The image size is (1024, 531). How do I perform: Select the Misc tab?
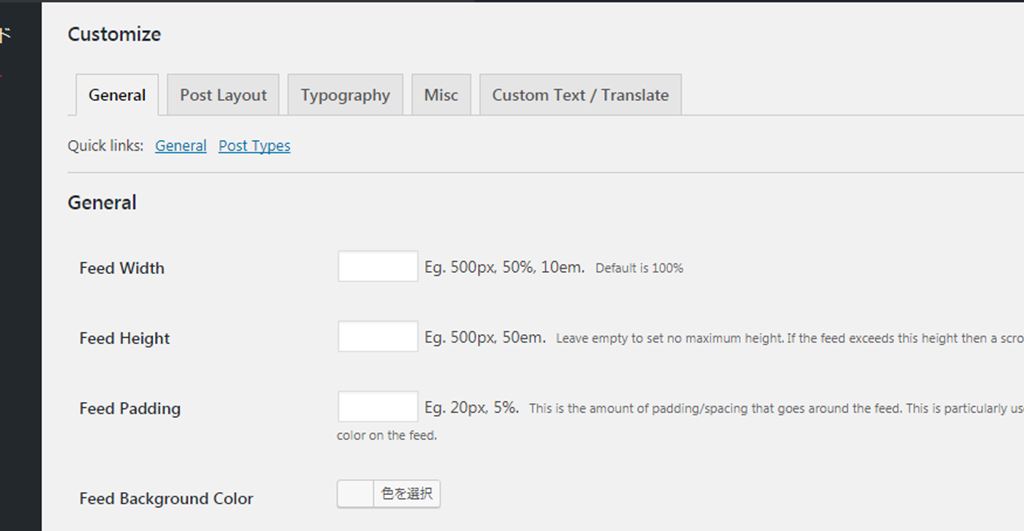[441, 95]
